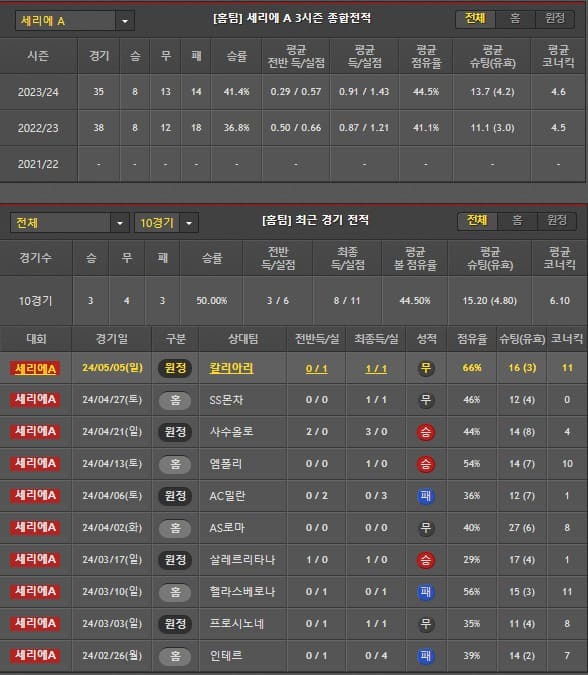Viewport: 588px width, 675px height.
Task: Click the 세리에A badge on 24/04/21 row
Action: click(x=36, y=432)
